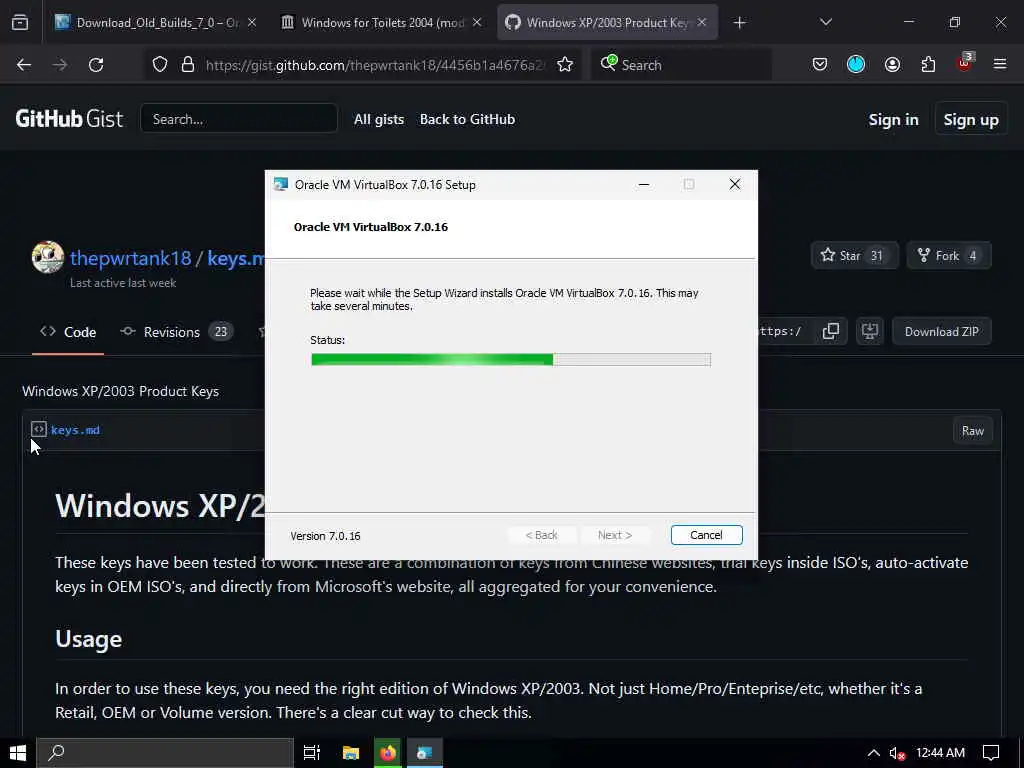Expand the list all tabs dropdown
Viewport: 1024px width, 768px height.
coord(825,23)
